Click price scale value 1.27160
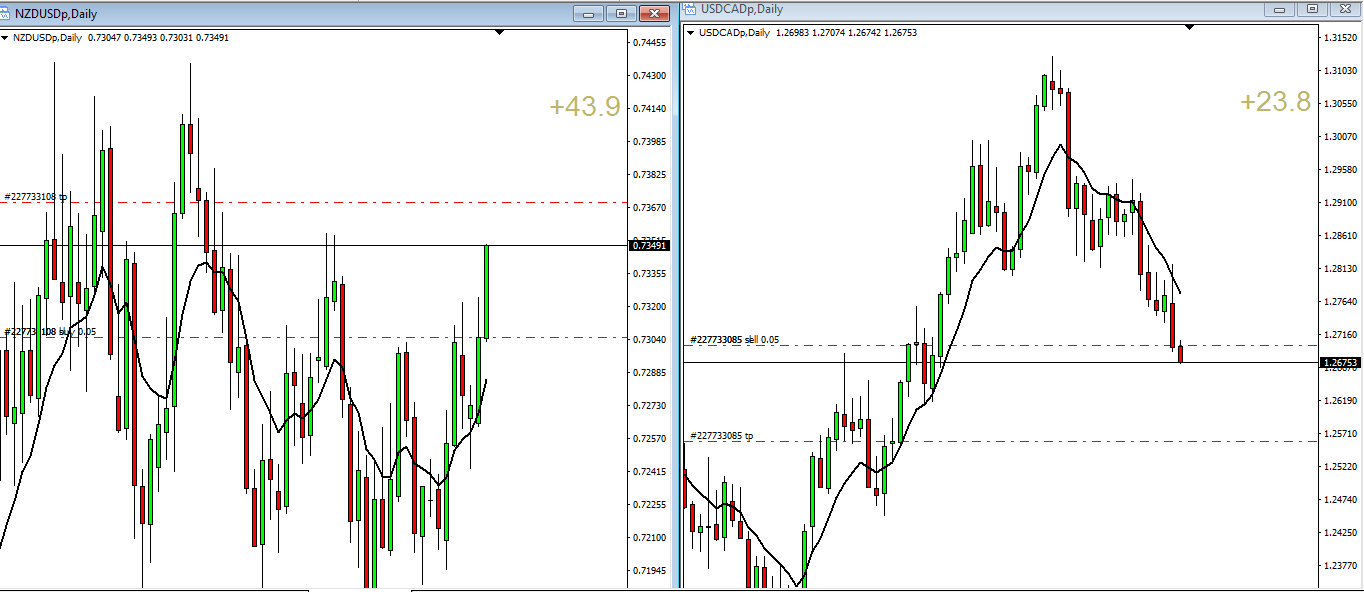Image resolution: width=1364 pixels, height=592 pixels. (x=1341, y=335)
